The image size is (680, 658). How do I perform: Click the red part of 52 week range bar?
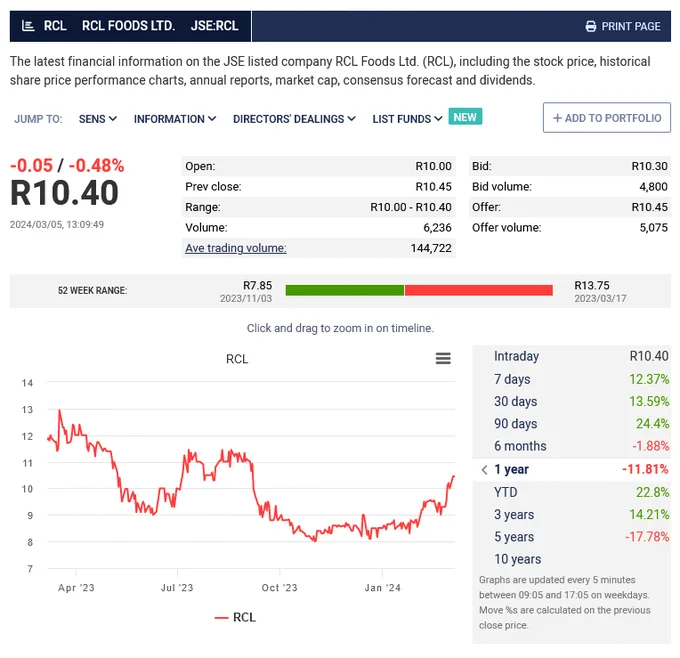[x=479, y=290]
